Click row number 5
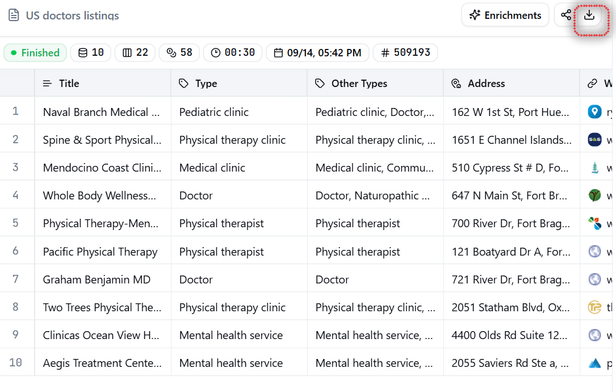 pyautogui.click(x=15, y=223)
